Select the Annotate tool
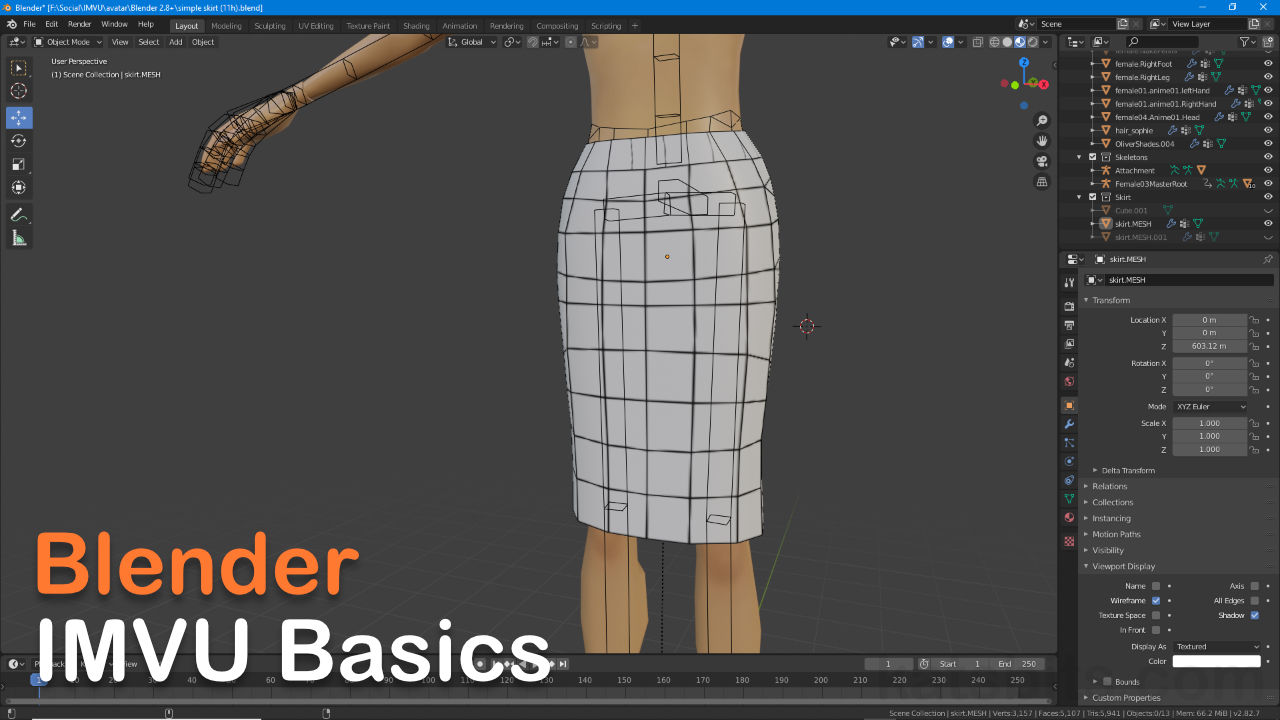1280x720 pixels. tap(19, 215)
